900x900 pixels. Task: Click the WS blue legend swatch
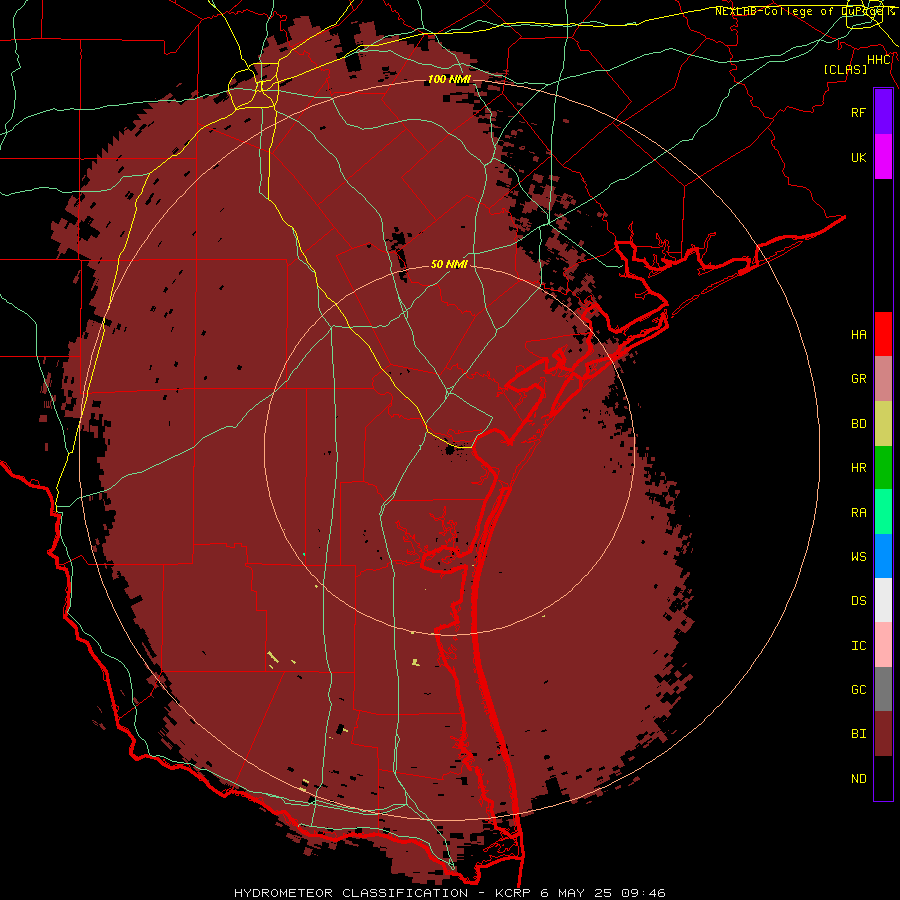883,556
